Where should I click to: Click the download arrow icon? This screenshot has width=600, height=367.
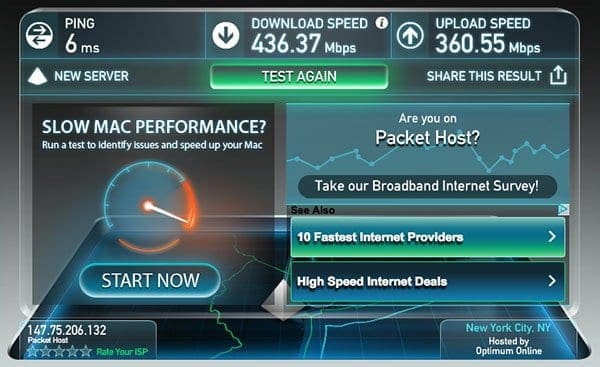tap(226, 35)
